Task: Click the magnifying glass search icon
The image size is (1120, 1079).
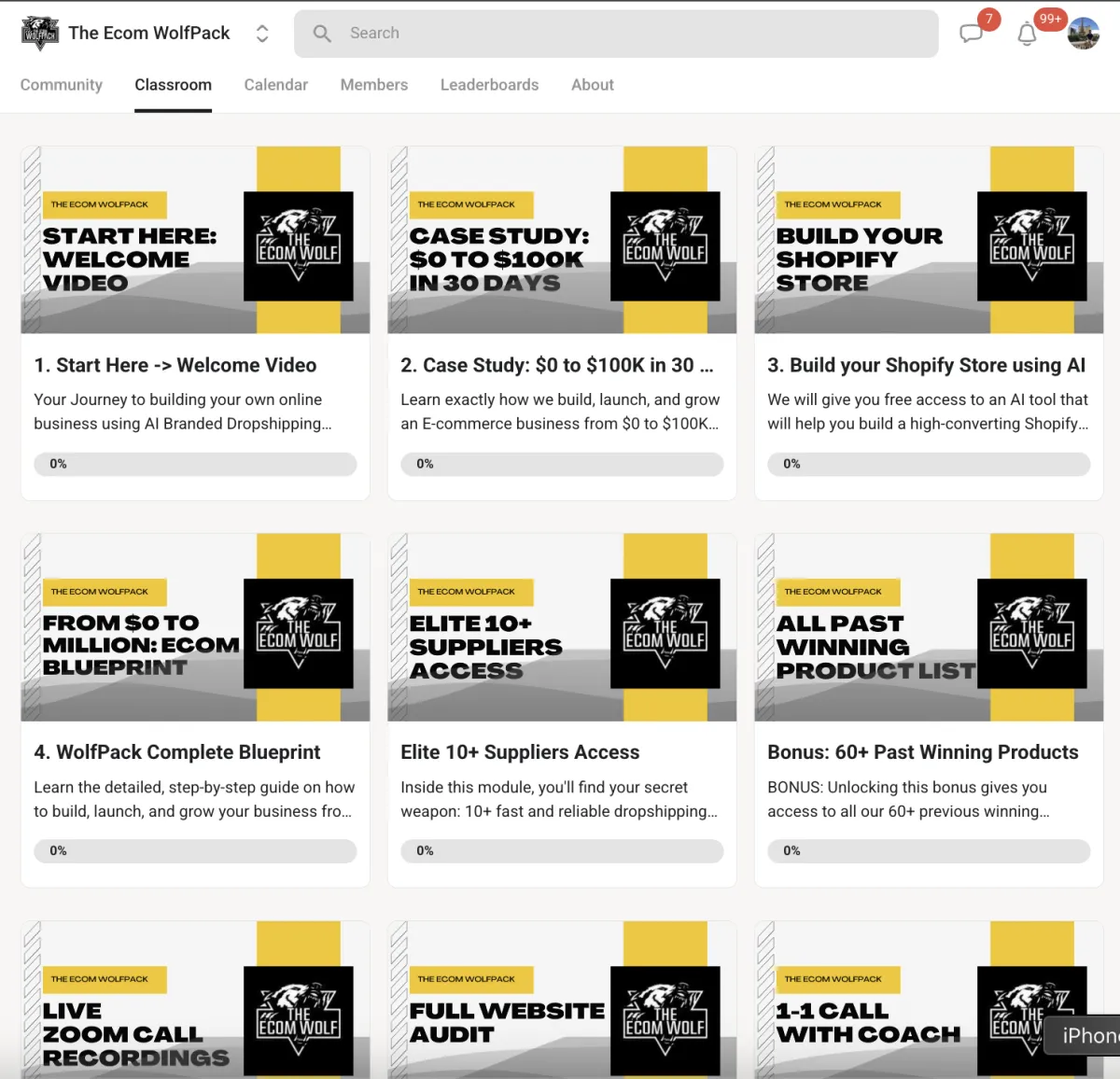Action: 322,34
